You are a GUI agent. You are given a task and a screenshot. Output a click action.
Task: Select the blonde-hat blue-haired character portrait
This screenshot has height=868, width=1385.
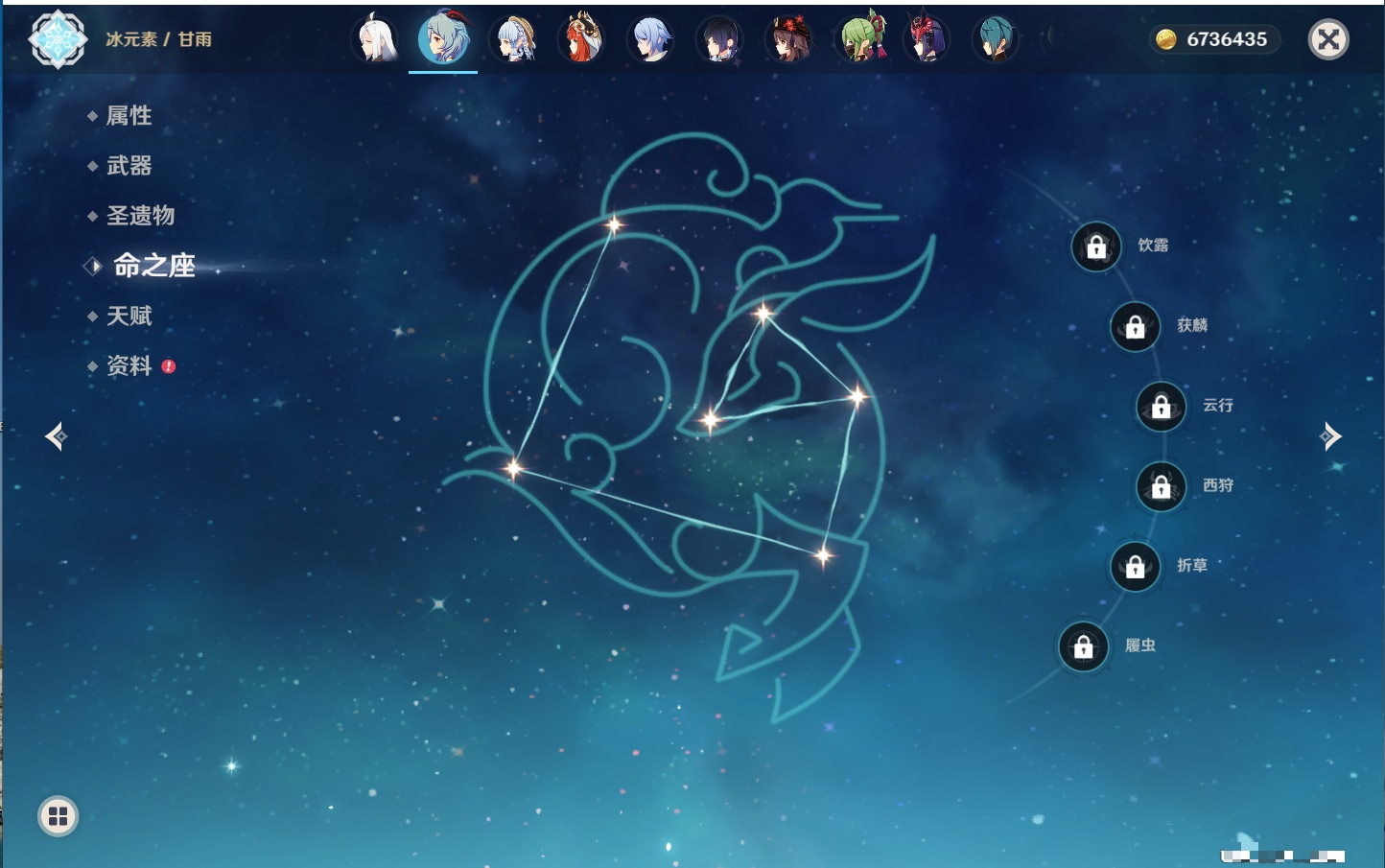coord(513,39)
